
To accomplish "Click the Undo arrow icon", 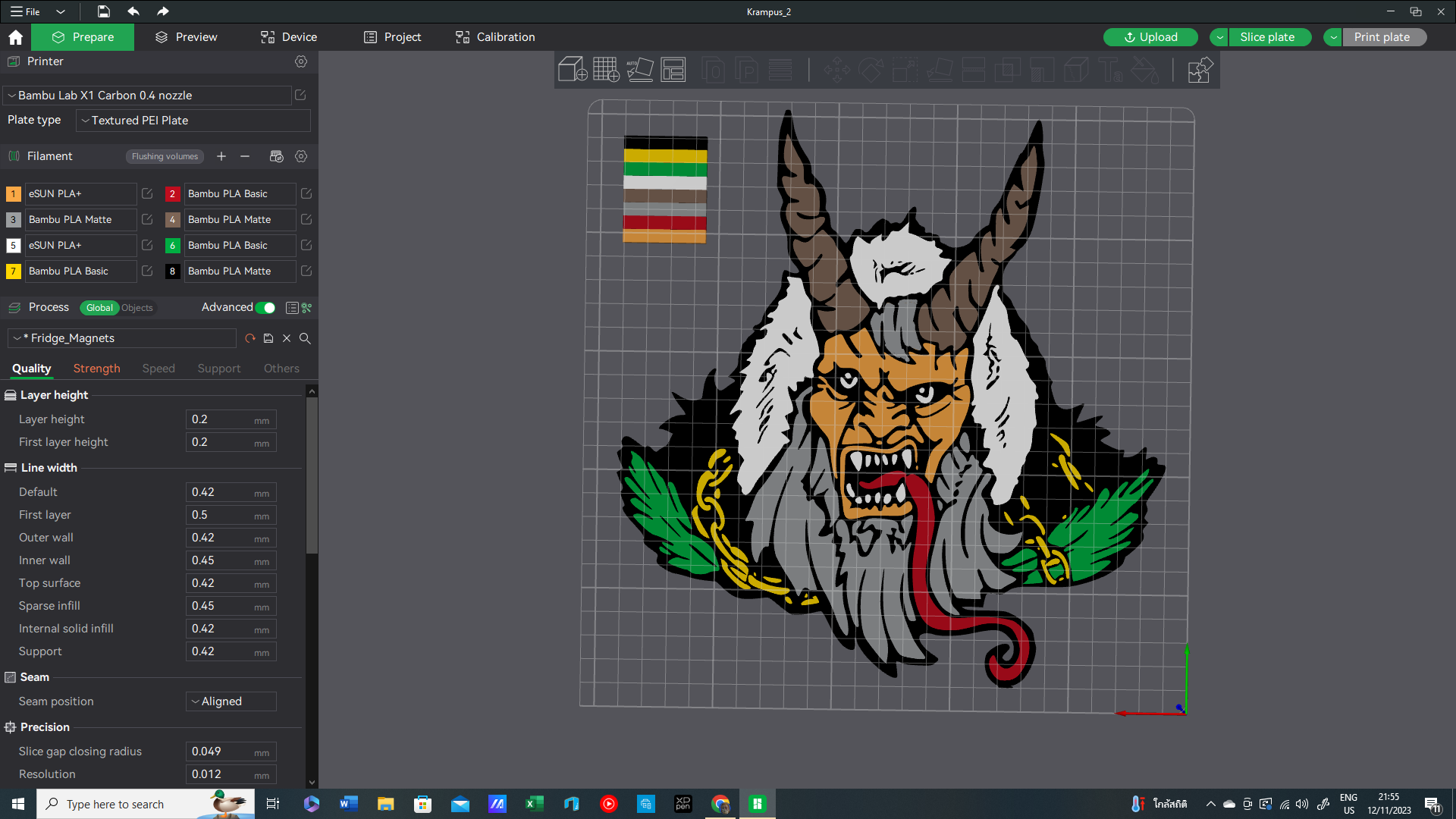I will pyautogui.click(x=133, y=11).
